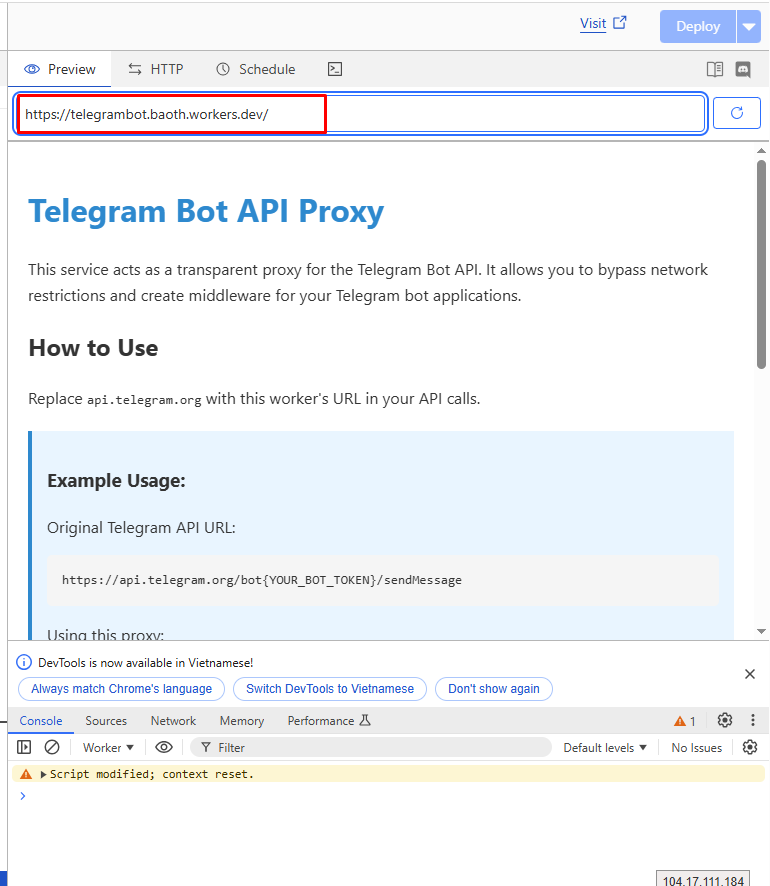770x886 pixels.
Task: Clear the console
Action: coord(52,747)
